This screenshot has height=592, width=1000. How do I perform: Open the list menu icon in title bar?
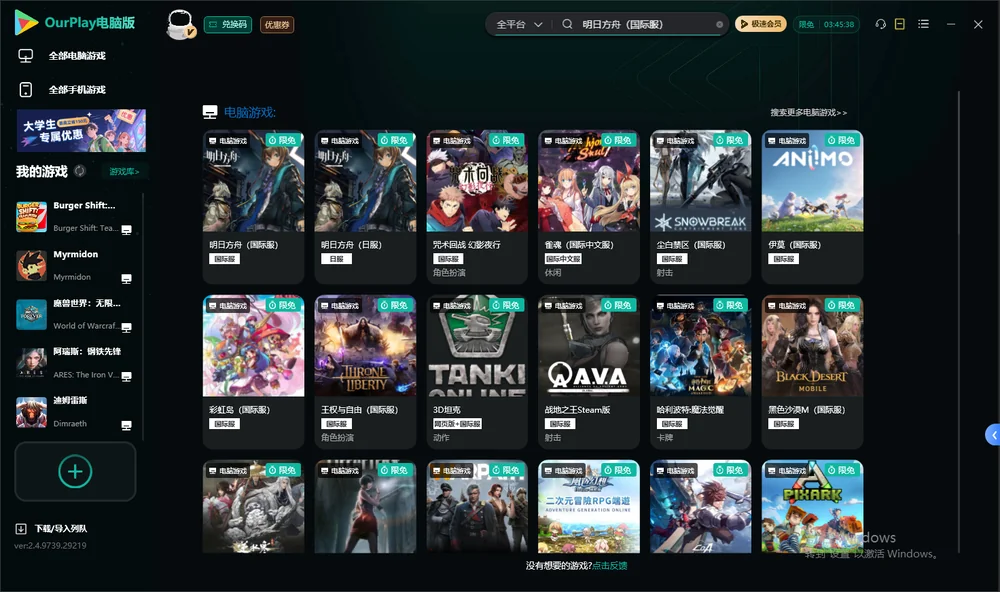923,24
